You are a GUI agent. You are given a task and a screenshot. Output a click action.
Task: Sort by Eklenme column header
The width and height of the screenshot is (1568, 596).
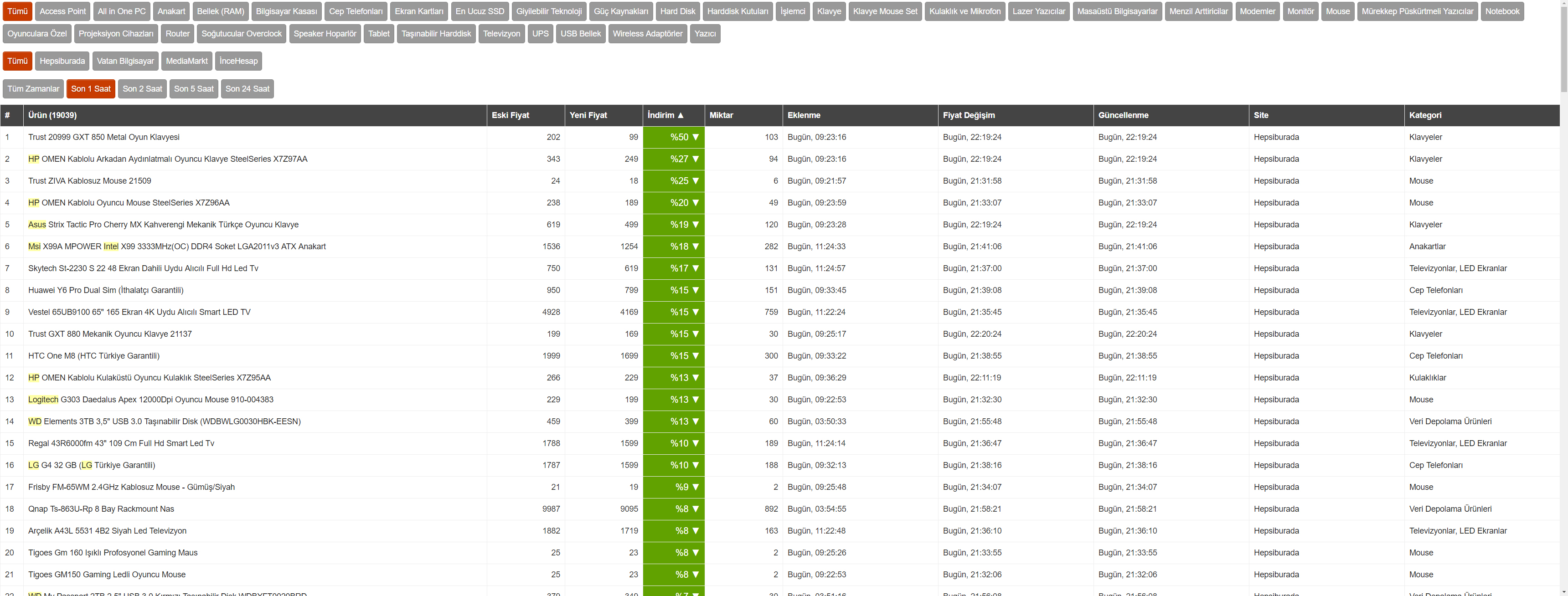[861, 115]
